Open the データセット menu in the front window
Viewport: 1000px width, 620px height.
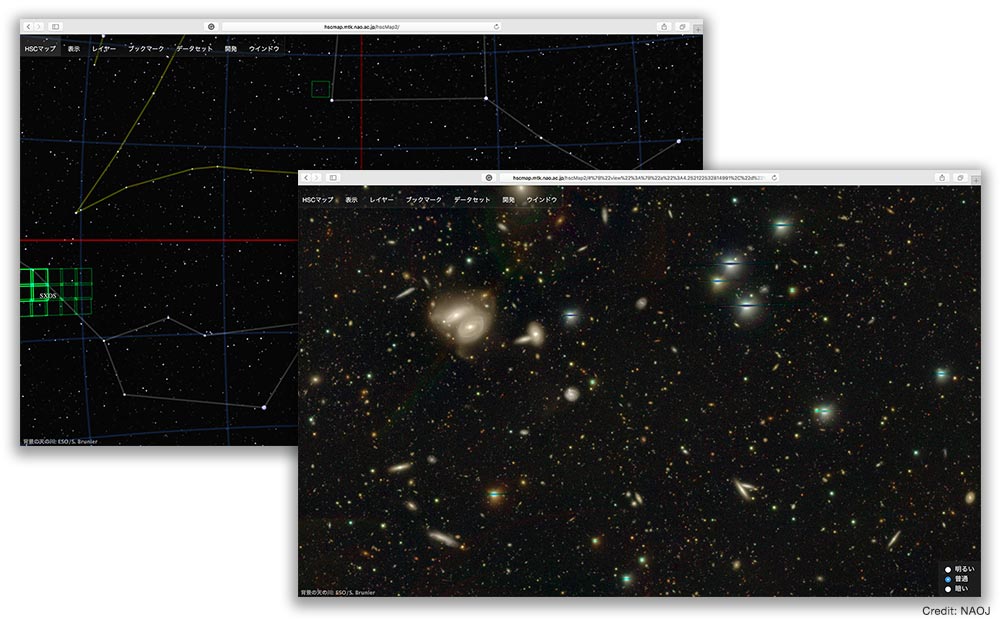[472, 200]
